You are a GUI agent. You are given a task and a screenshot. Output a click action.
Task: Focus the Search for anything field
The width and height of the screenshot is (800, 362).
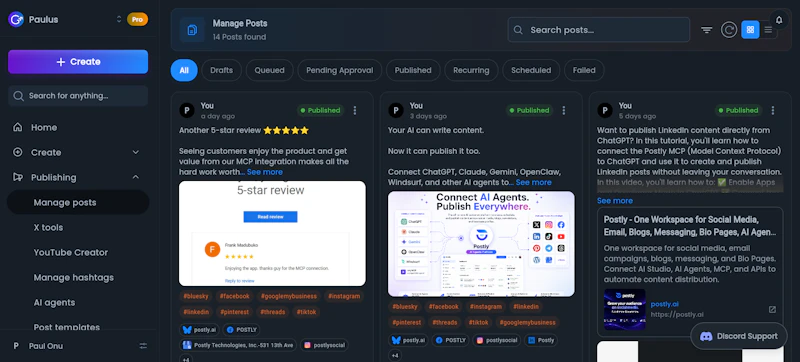point(78,96)
